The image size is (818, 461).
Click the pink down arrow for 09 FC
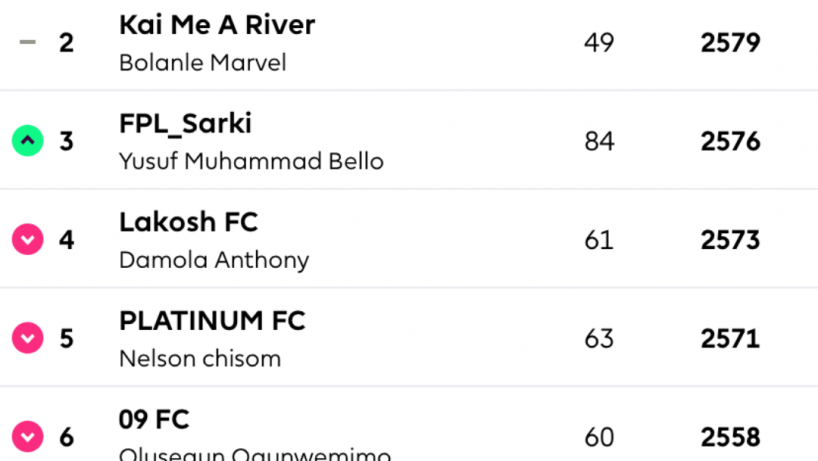click(28, 436)
